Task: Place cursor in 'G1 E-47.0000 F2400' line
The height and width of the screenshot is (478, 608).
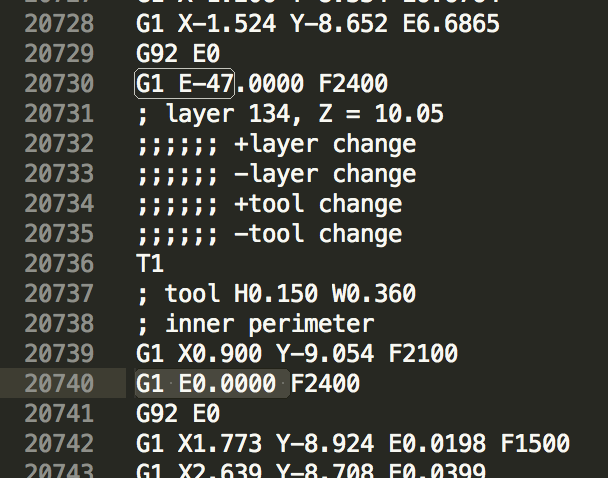Action: [262, 83]
